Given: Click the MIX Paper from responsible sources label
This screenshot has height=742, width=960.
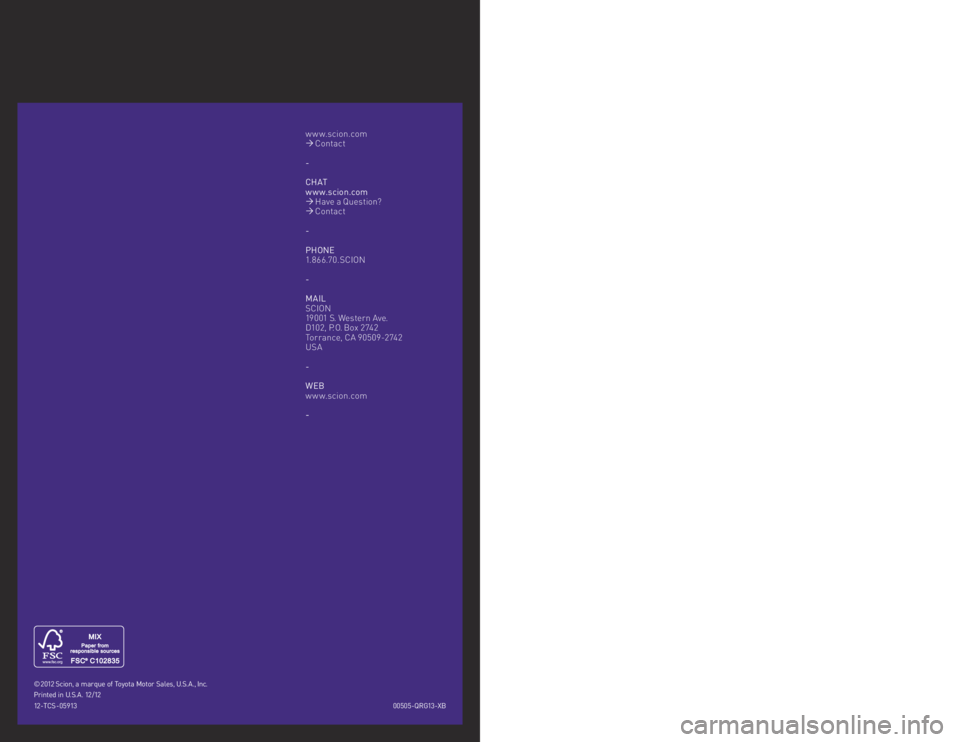Looking at the screenshot, I should pos(95,644).
